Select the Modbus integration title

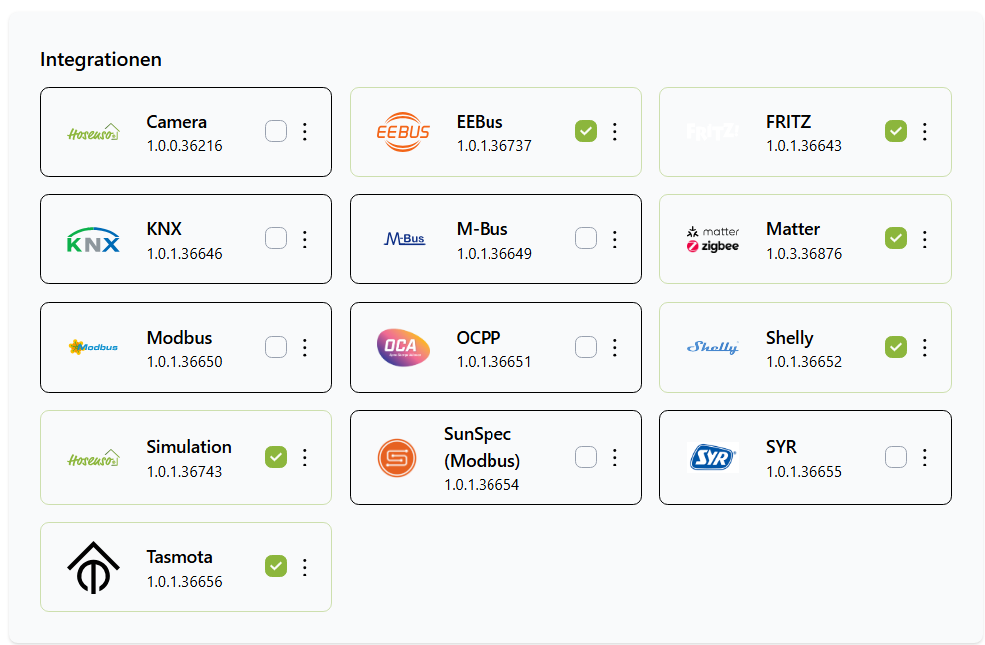click(x=180, y=338)
